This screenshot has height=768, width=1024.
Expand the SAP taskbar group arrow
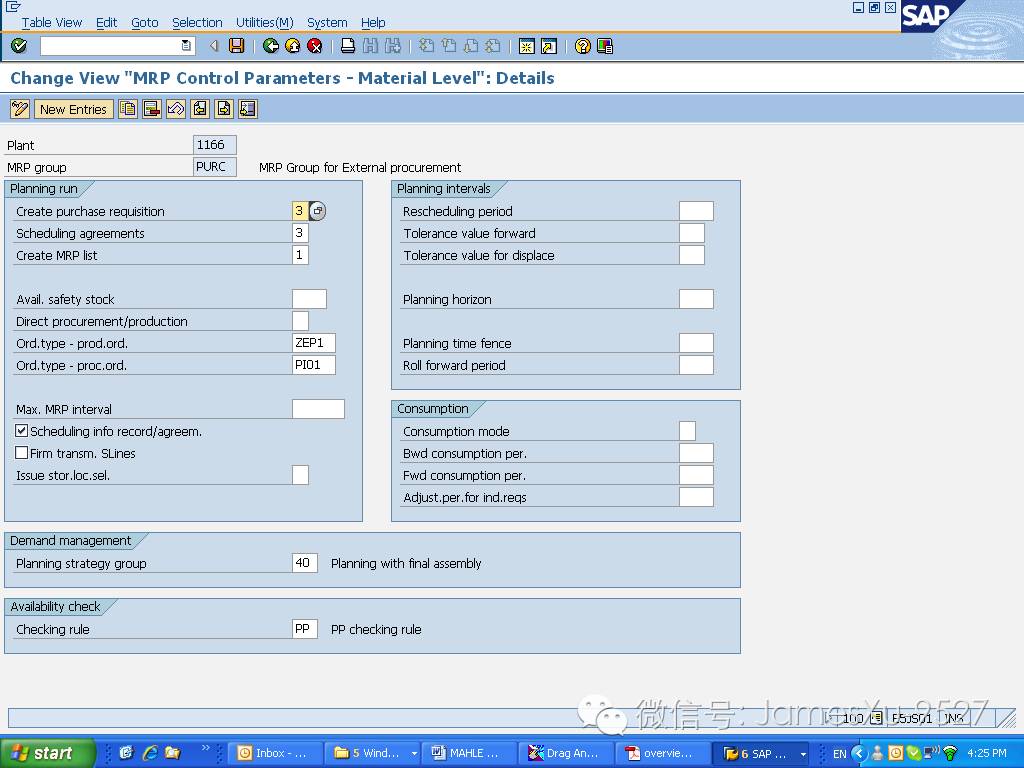click(803, 754)
